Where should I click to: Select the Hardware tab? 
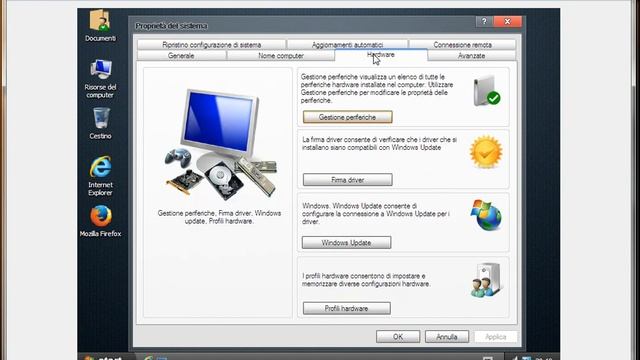coord(381,55)
